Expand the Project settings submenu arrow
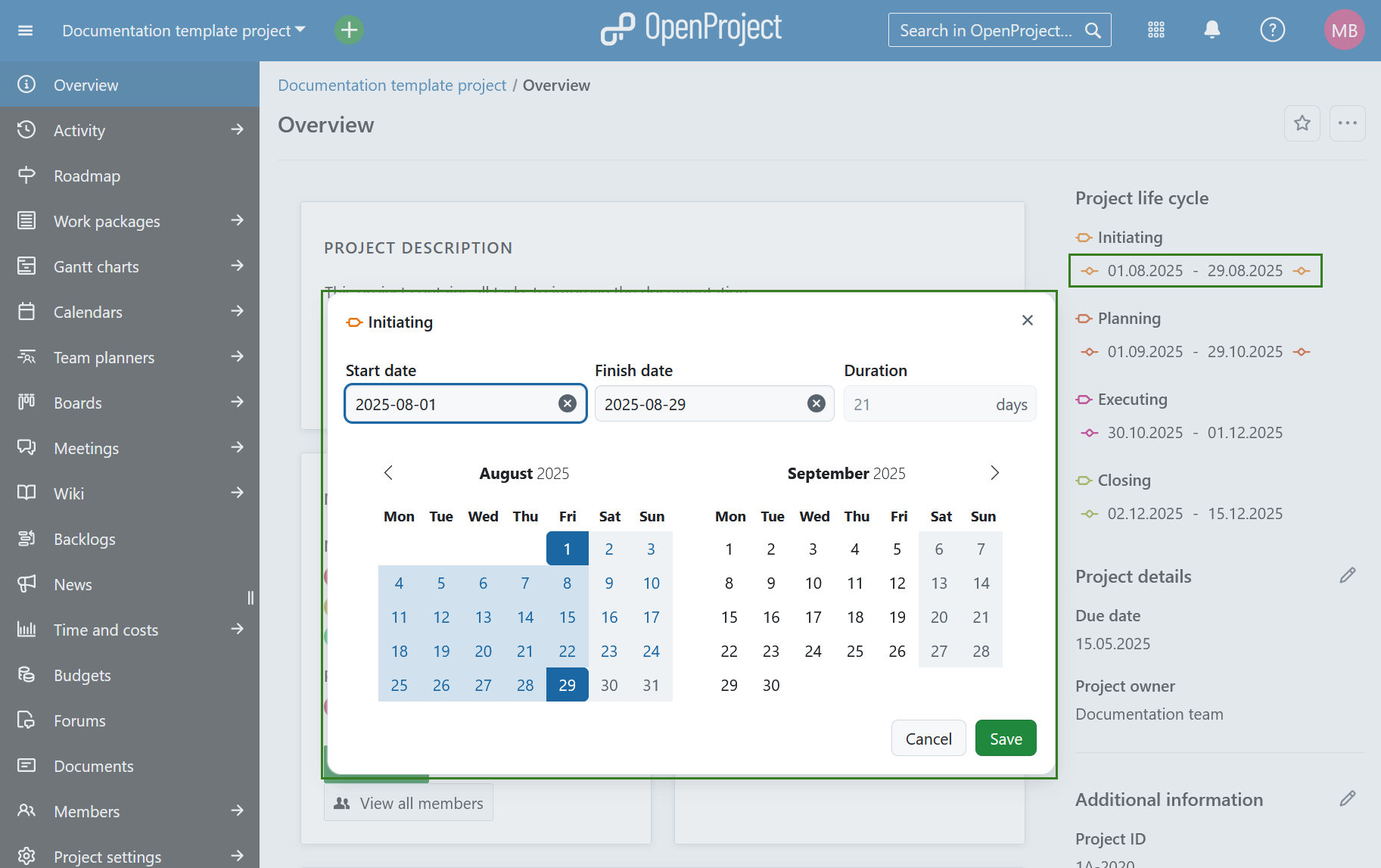1381x868 pixels. (x=238, y=855)
